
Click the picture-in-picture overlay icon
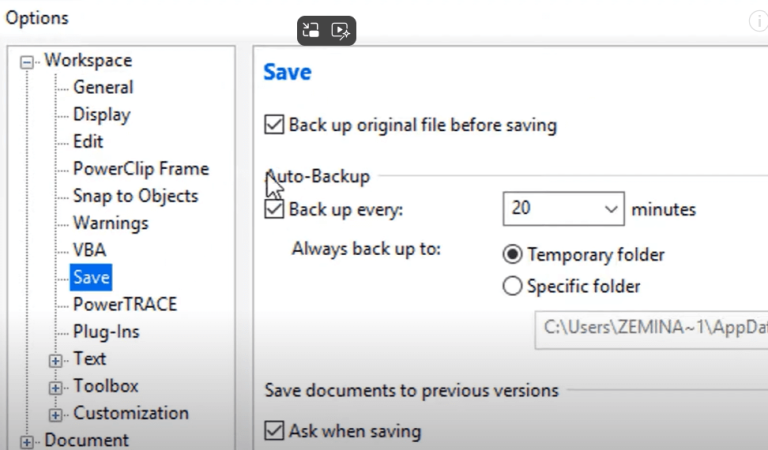(312, 30)
